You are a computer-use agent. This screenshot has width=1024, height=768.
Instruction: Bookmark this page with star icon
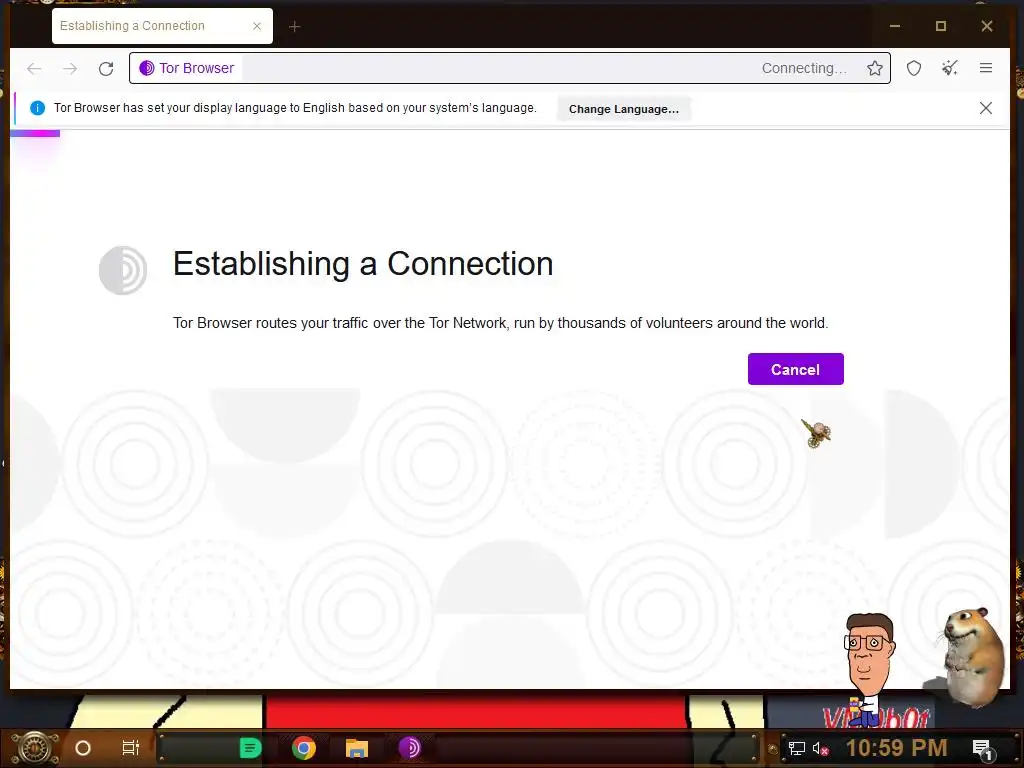(x=874, y=68)
